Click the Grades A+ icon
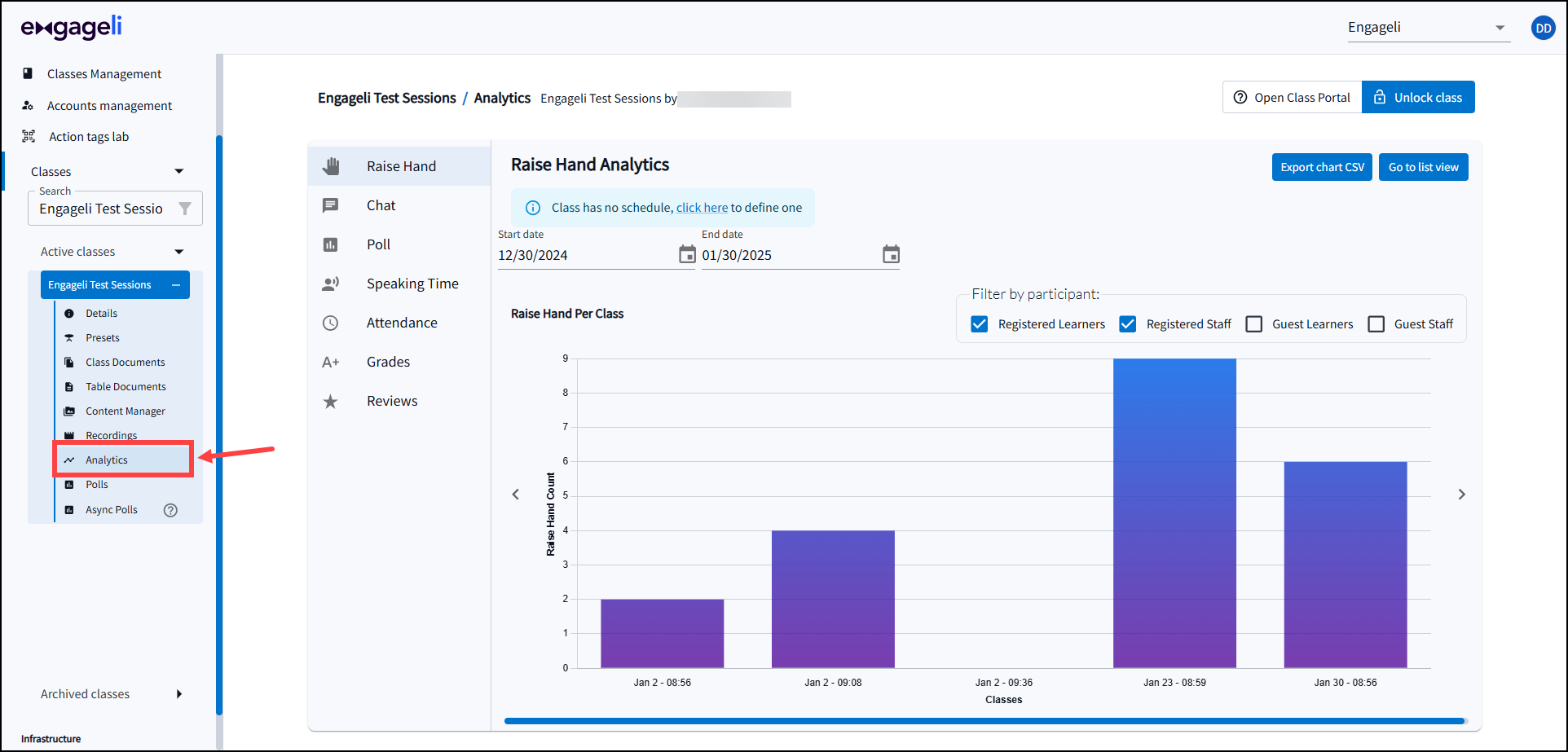Viewport: 1568px width, 752px height. [x=331, y=362]
